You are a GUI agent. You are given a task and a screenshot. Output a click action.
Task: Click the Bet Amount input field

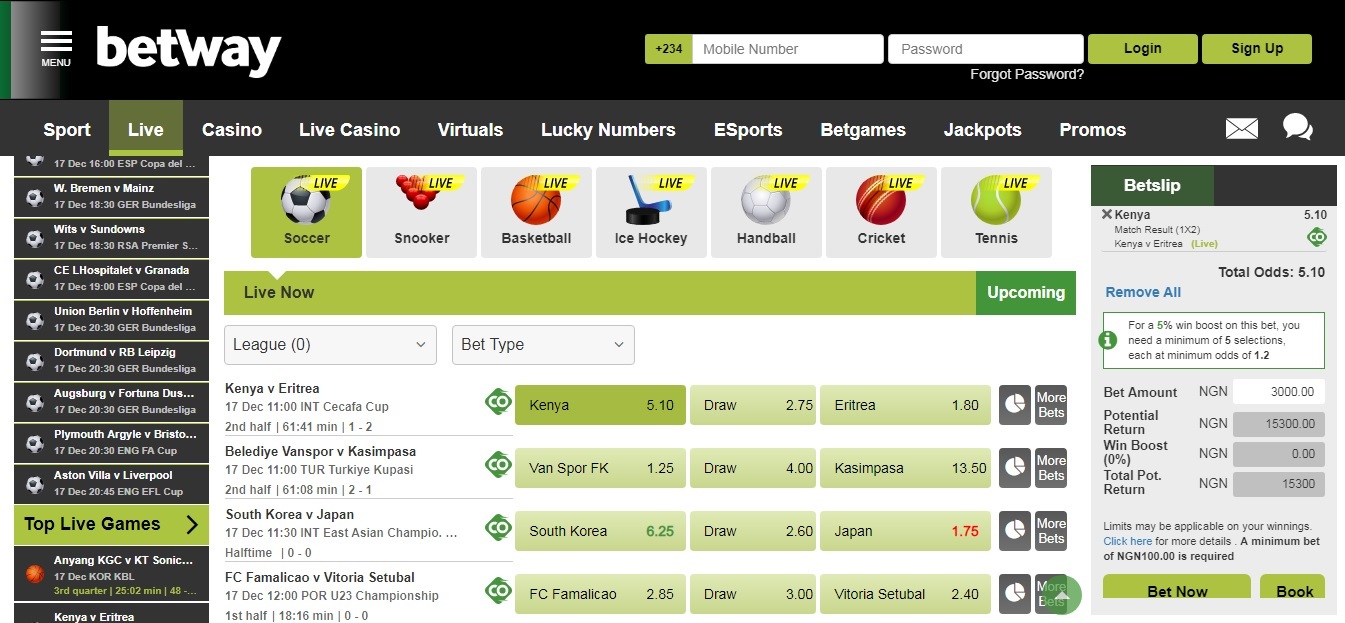pos(1279,392)
